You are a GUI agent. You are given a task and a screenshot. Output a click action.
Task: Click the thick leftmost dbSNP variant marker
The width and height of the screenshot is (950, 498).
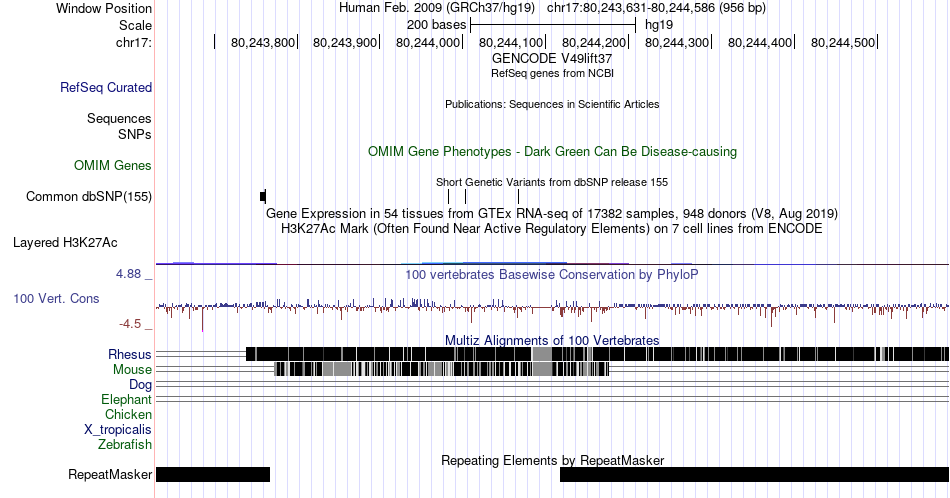(263, 196)
